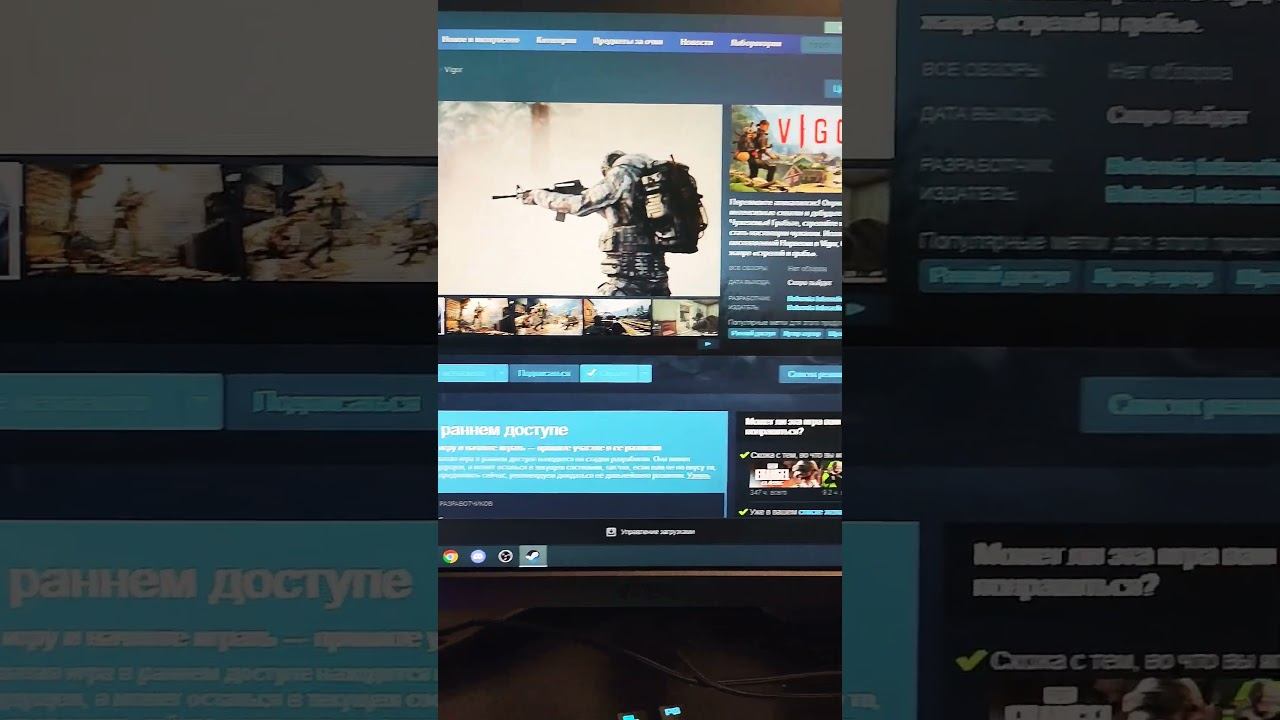1280x720 pixels.
Task: Click the Vigor game header image
Action: point(786,148)
